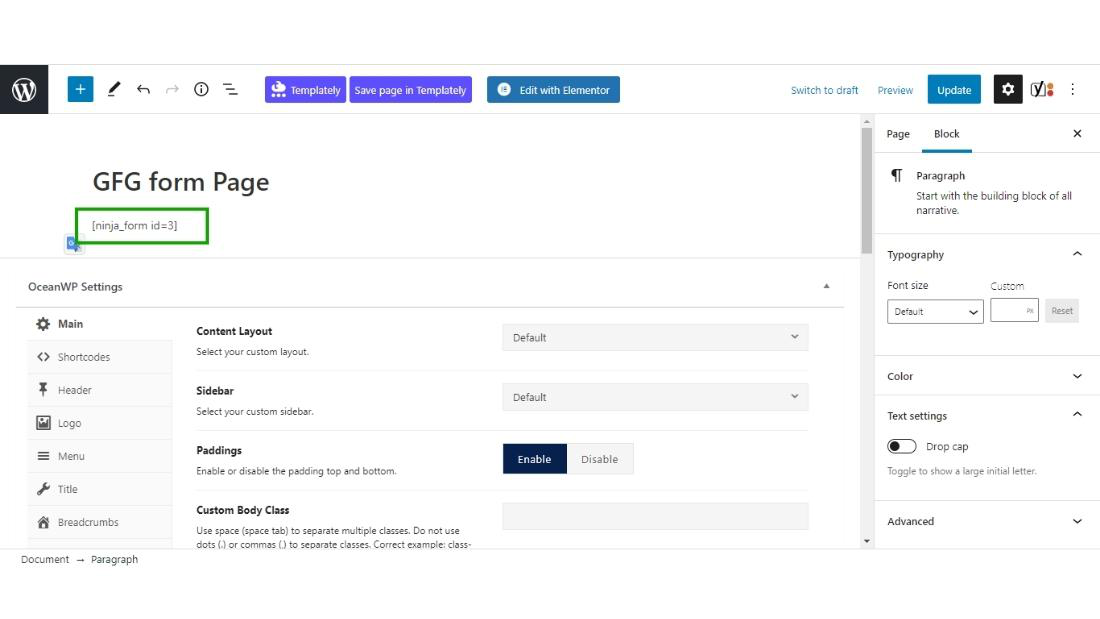Switch to the Page tab

pos(898,134)
